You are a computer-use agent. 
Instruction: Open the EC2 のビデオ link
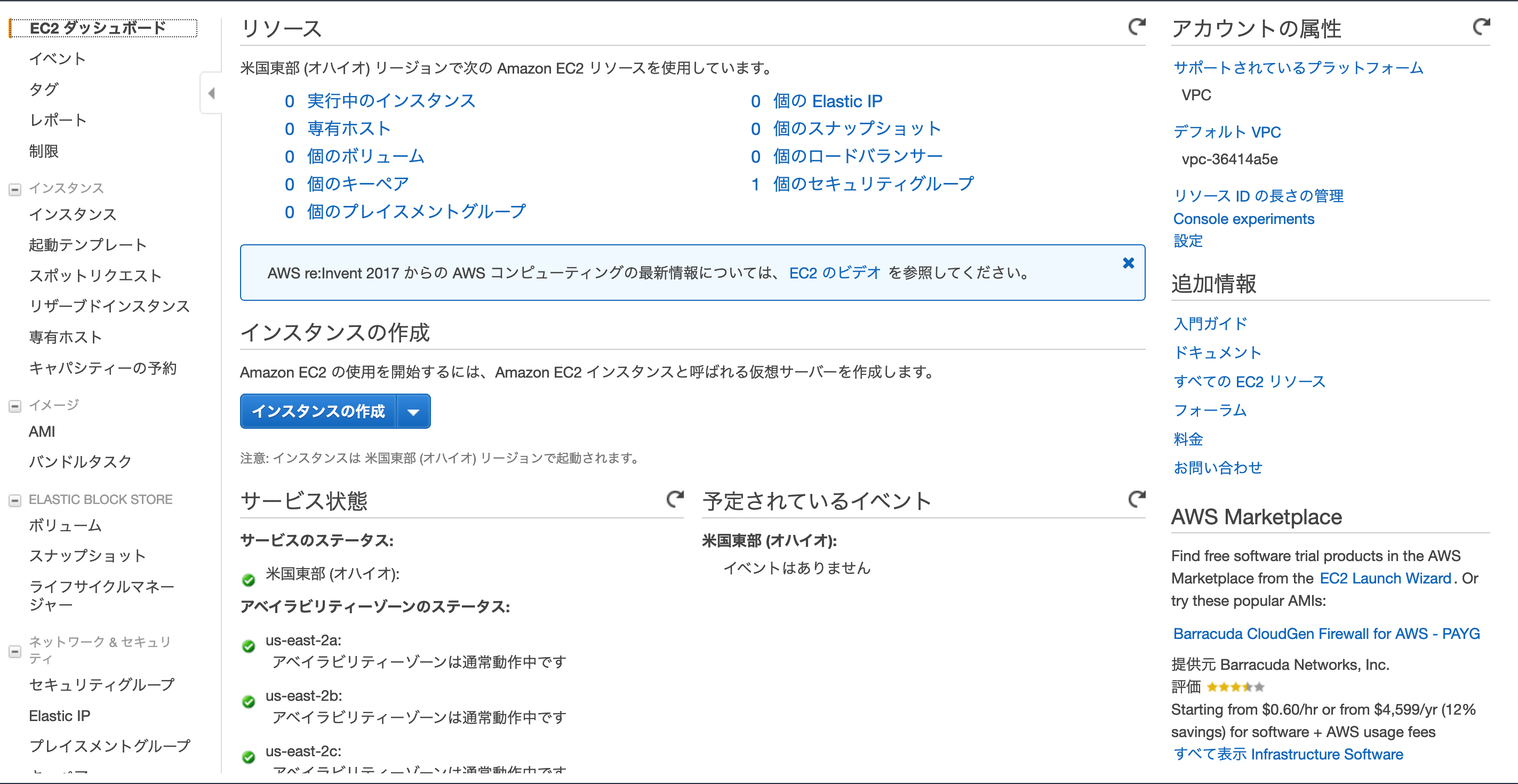point(834,273)
